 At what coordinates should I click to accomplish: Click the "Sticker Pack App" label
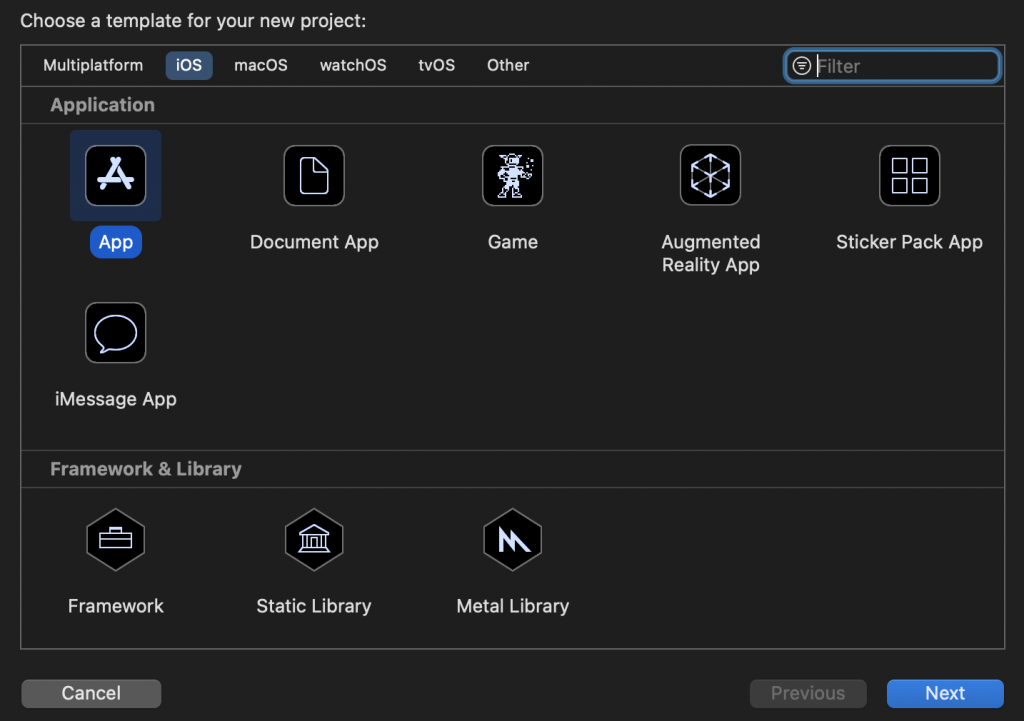(909, 242)
